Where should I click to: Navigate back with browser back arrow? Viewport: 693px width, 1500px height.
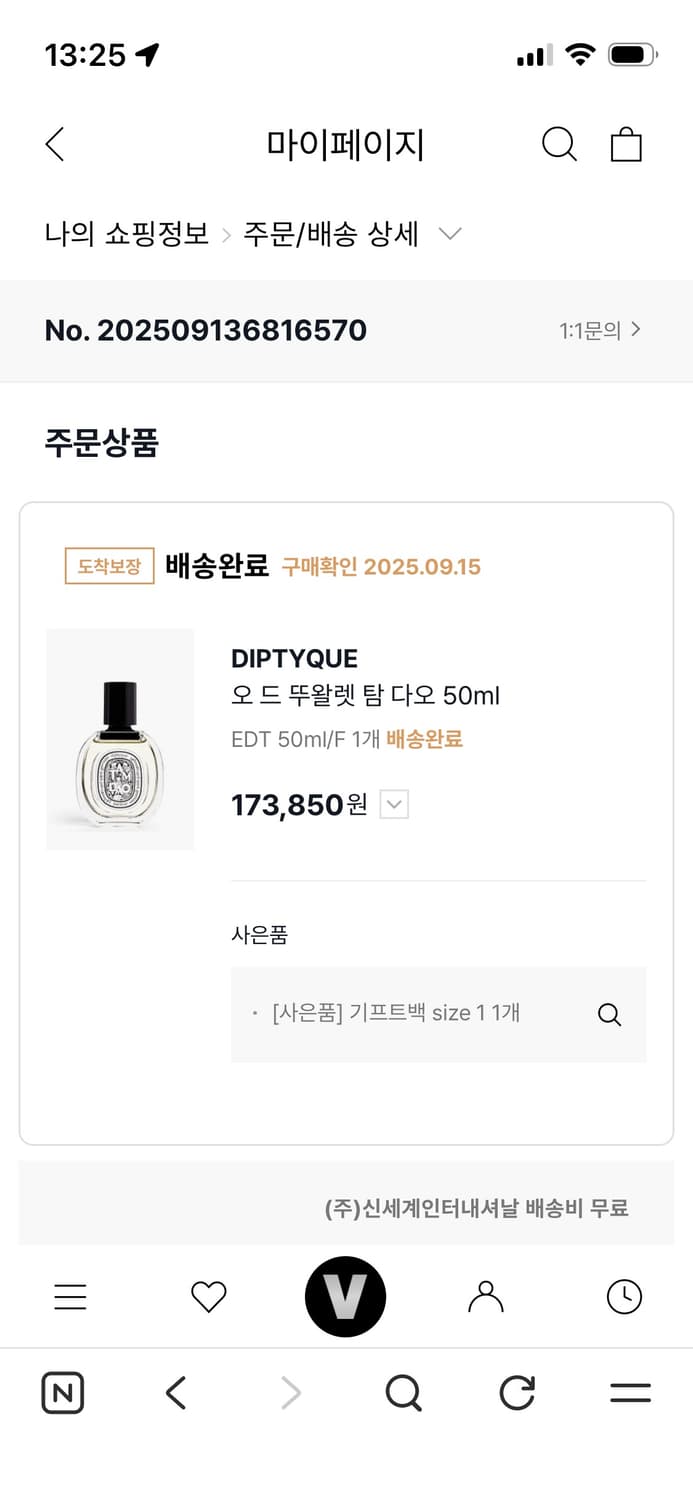point(175,1392)
